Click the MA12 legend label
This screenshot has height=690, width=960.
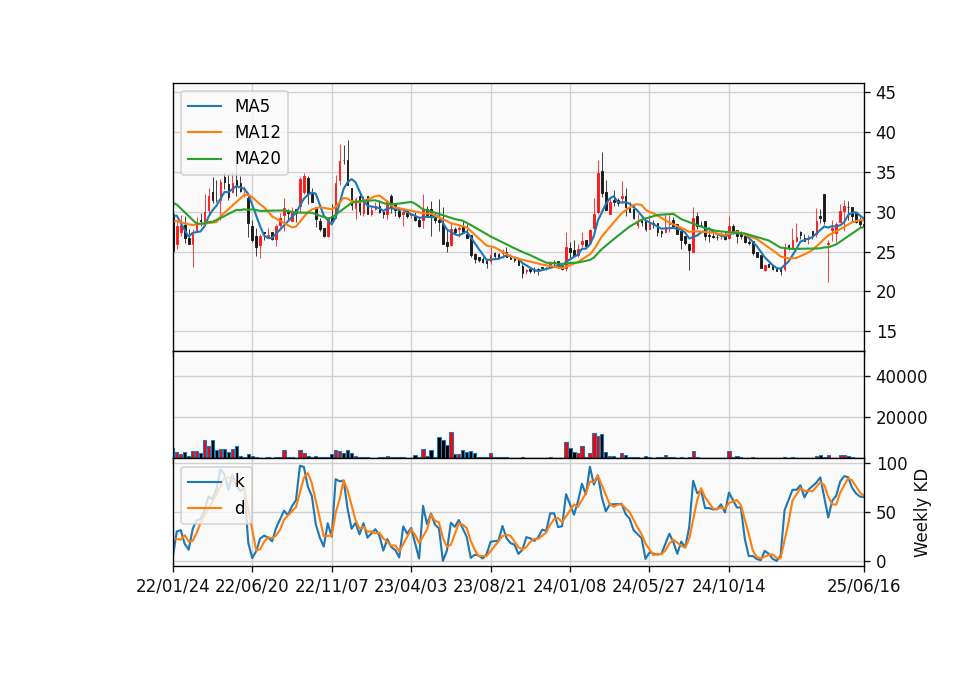pyautogui.click(x=257, y=132)
